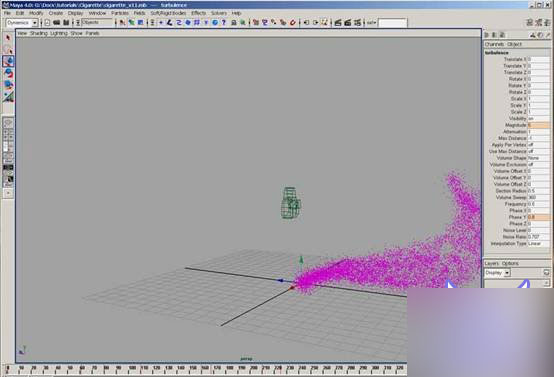The image size is (554, 377).
Task: Select the Interpolation Type channel label
Action: tap(508, 243)
